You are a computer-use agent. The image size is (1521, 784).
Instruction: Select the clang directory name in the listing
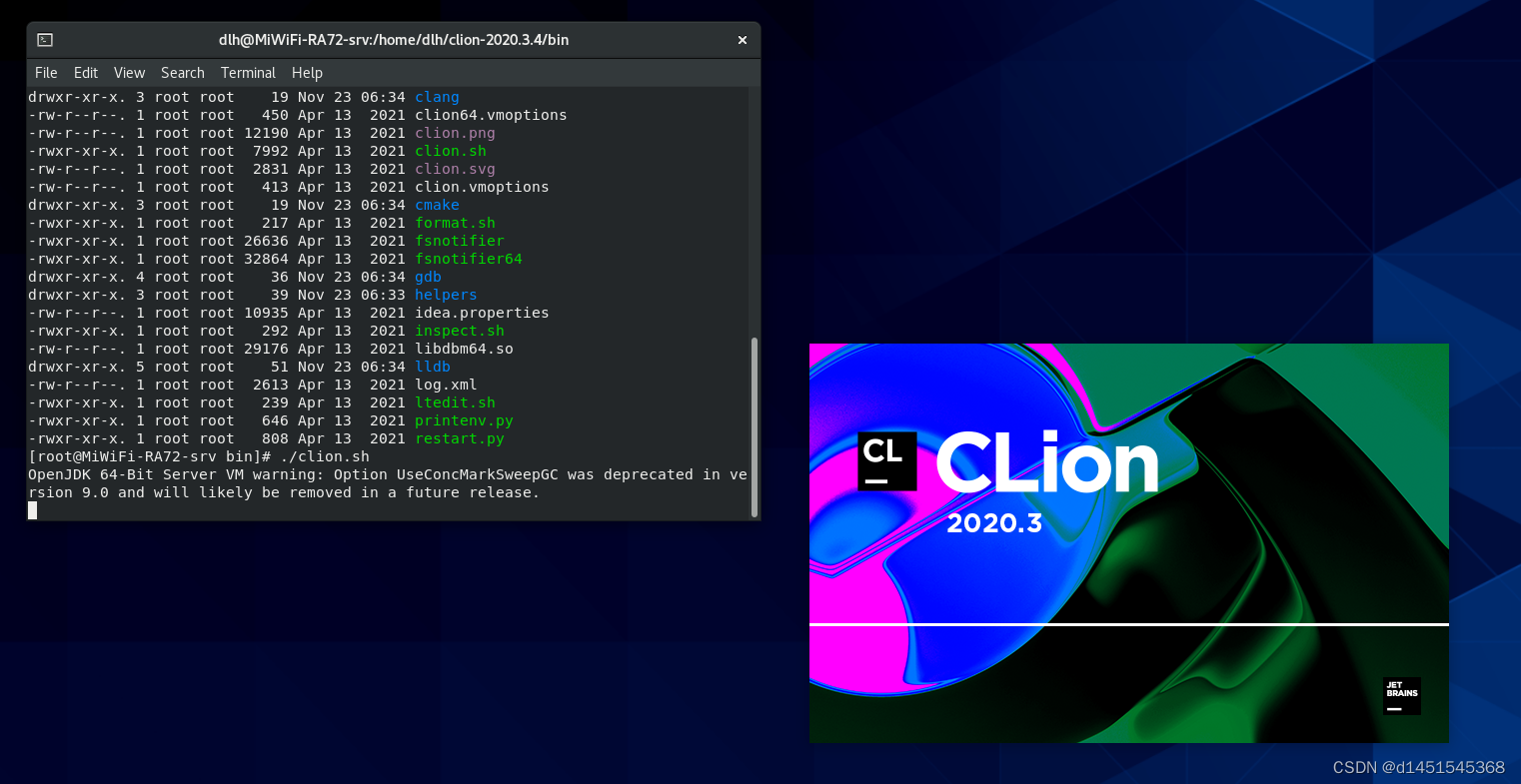tap(437, 96)
